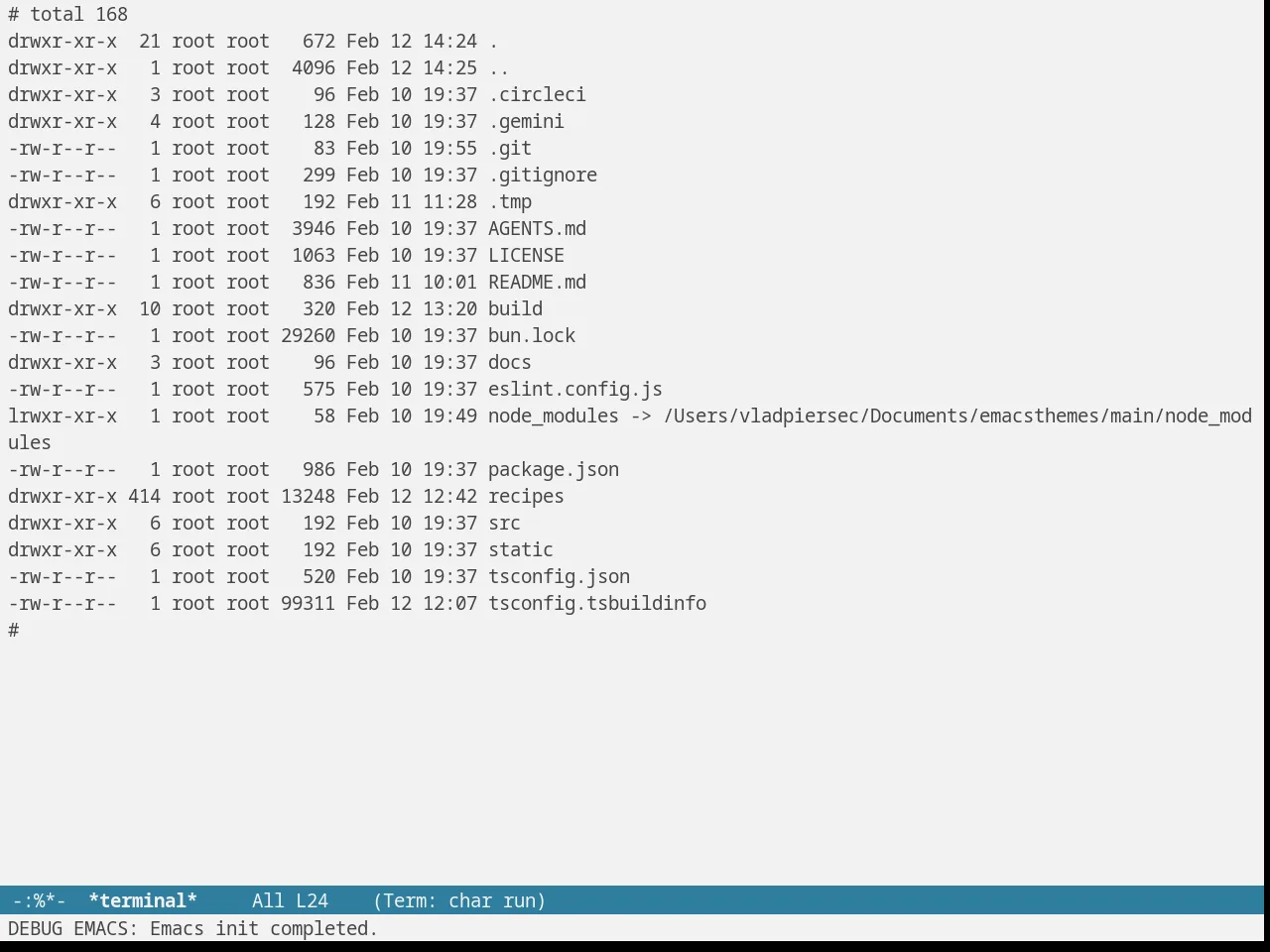
Task: Click the size 3946 on AGENTS.md row
Action: [314, 228]
